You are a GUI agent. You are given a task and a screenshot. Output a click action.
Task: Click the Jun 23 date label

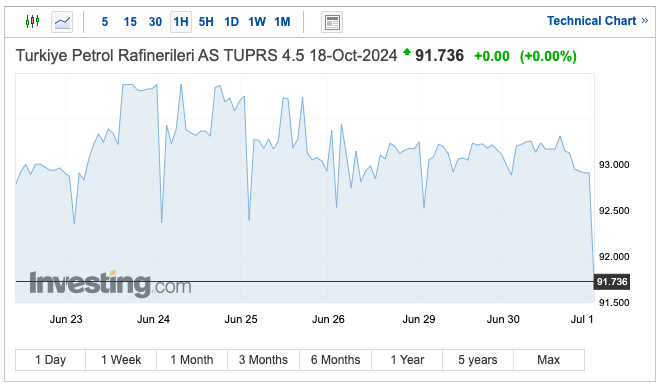(66, 319)
